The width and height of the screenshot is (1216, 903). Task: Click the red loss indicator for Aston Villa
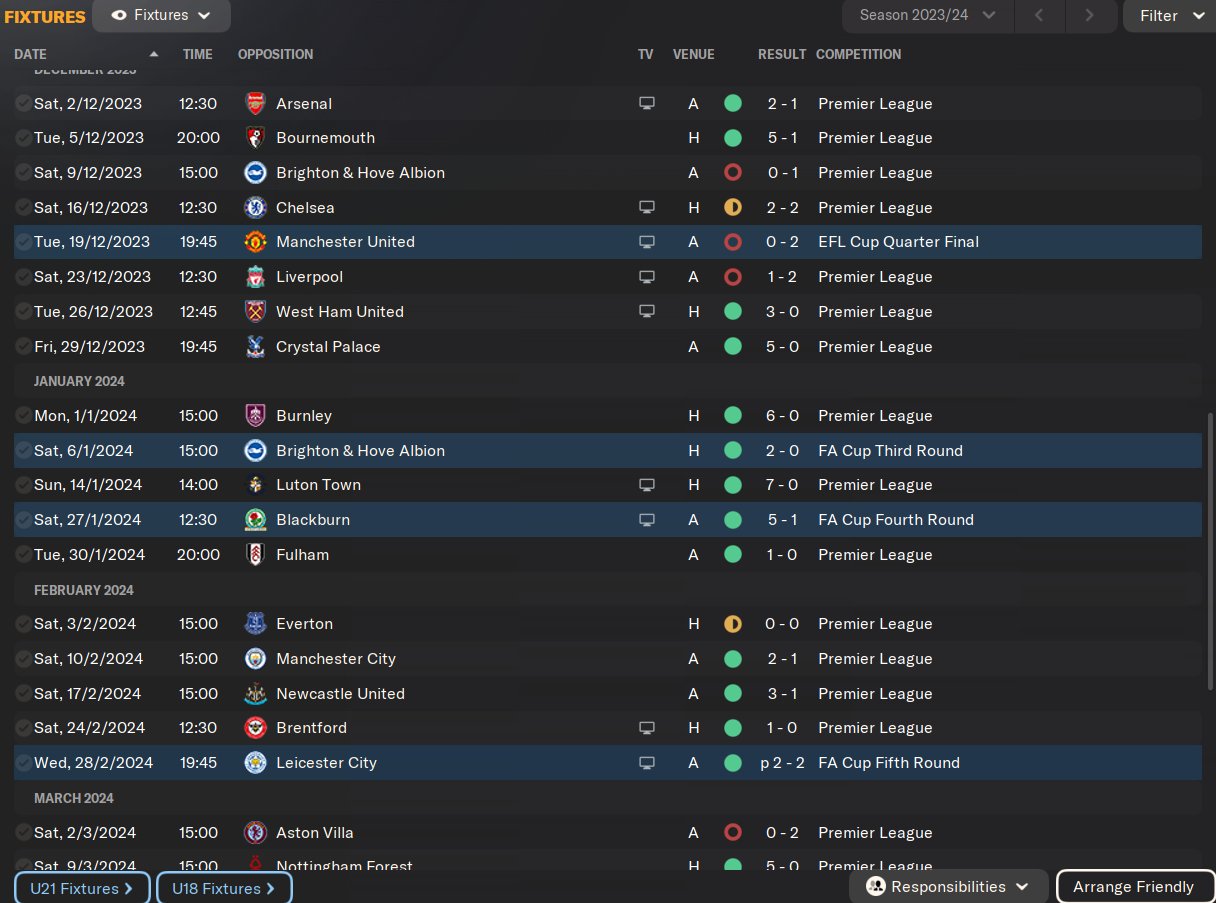(x=733, y=832)
